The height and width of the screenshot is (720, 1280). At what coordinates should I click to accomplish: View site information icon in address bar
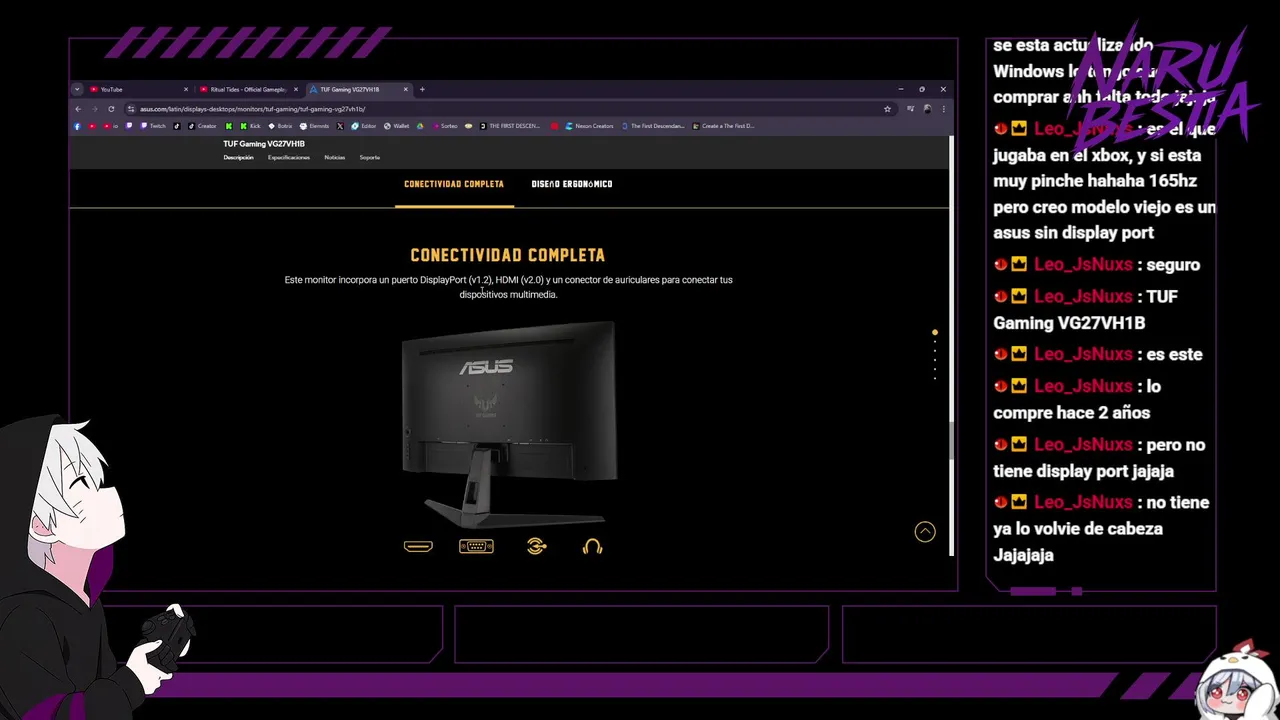[131, 109]
